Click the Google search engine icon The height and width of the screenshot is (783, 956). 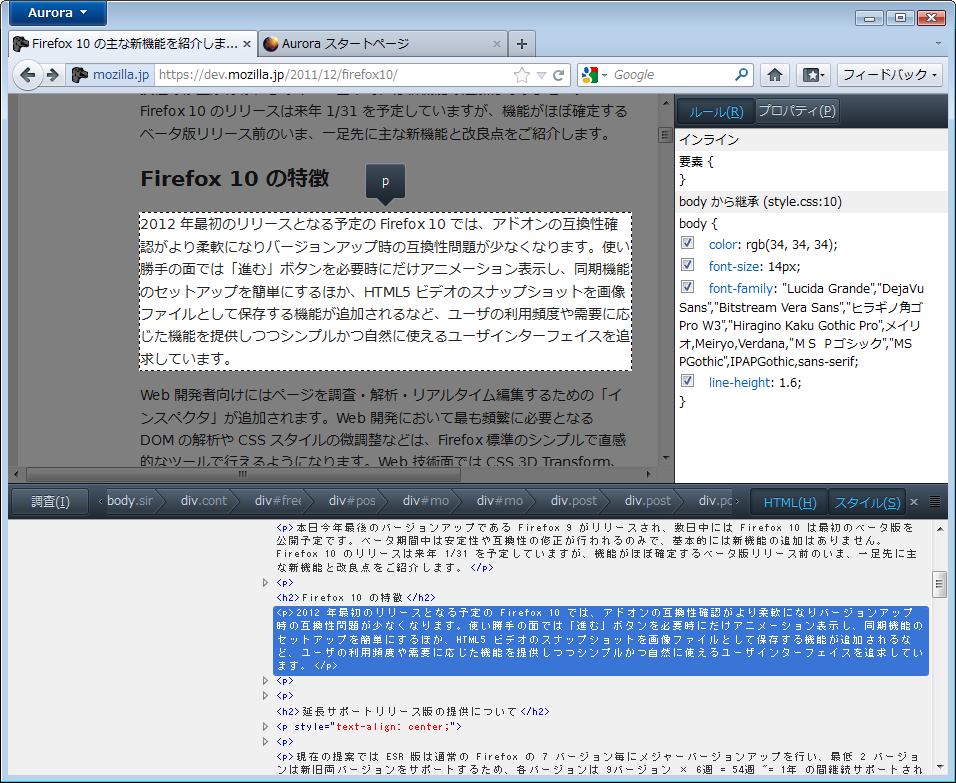point(590,75)
